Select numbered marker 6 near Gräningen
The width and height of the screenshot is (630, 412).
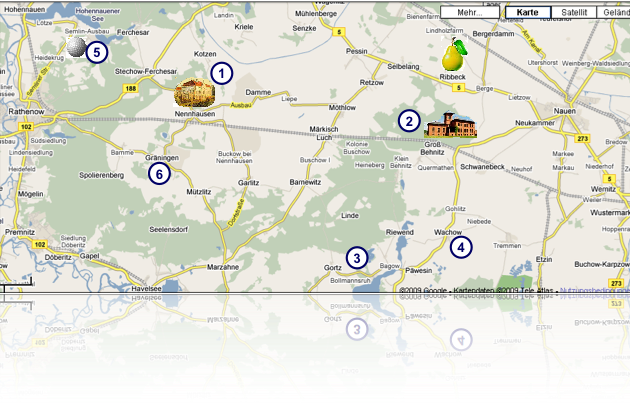tap(158, 174)
